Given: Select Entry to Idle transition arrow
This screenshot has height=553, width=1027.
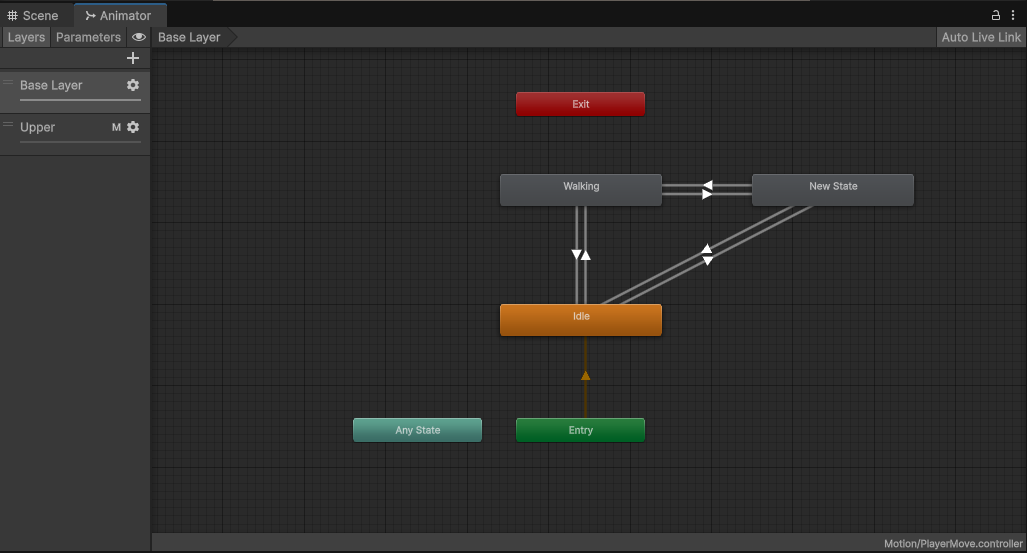Looking at the screenshot, I should 586,375.
